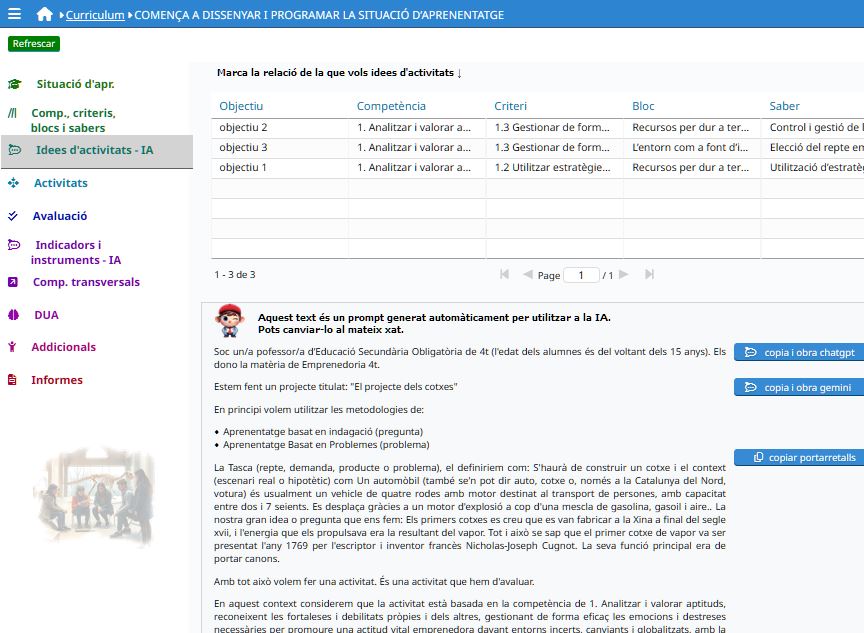
Task: Sort by Saber column header
Action: tap(784, 106)
